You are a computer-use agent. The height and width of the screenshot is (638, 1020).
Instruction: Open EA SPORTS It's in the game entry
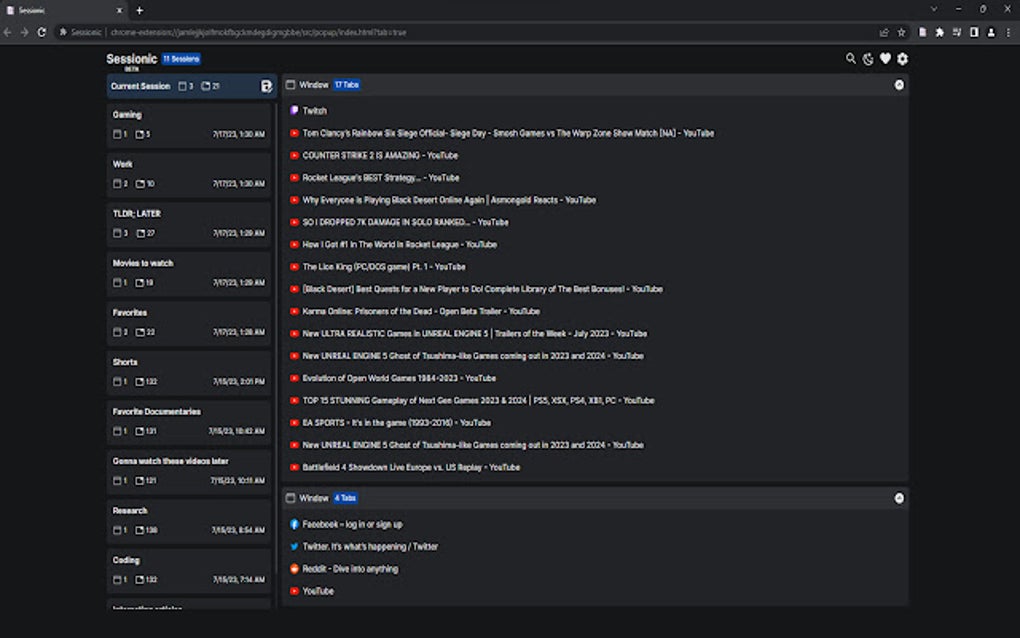[397, 423]
